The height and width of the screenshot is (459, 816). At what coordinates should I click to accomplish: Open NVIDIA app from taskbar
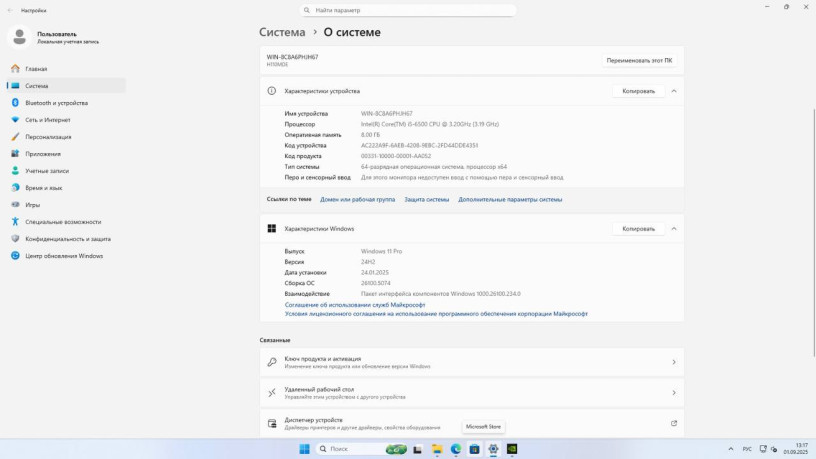coord(512,449)
